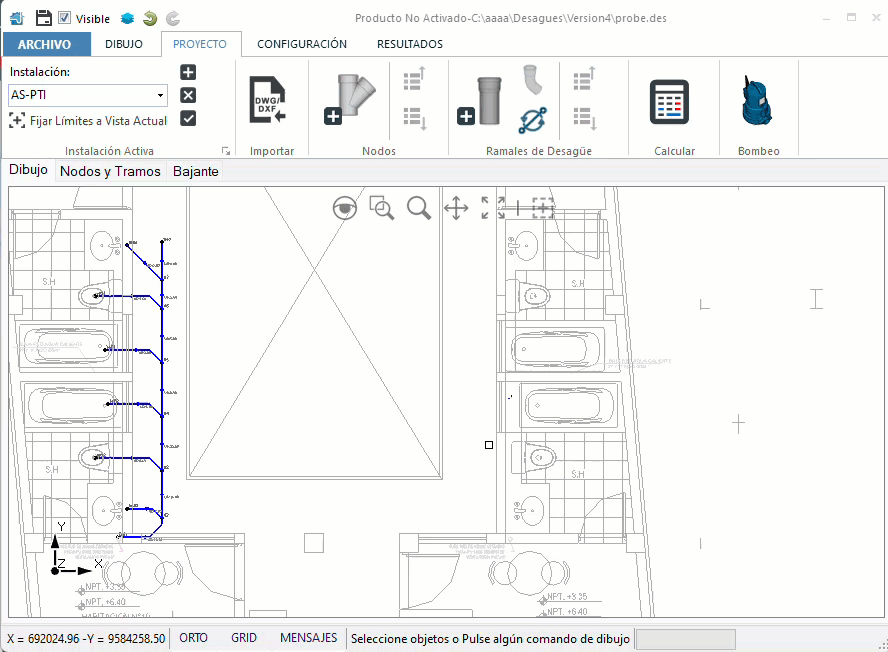Click the magnifier zoom tool in canvas
Screen dimensions: 888x652
click(x=419, y=208)
